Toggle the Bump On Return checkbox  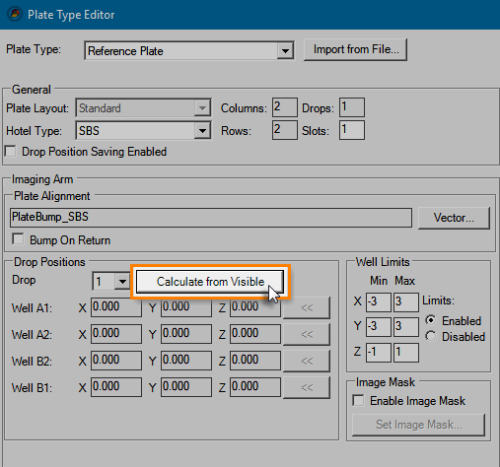[18, 239]
